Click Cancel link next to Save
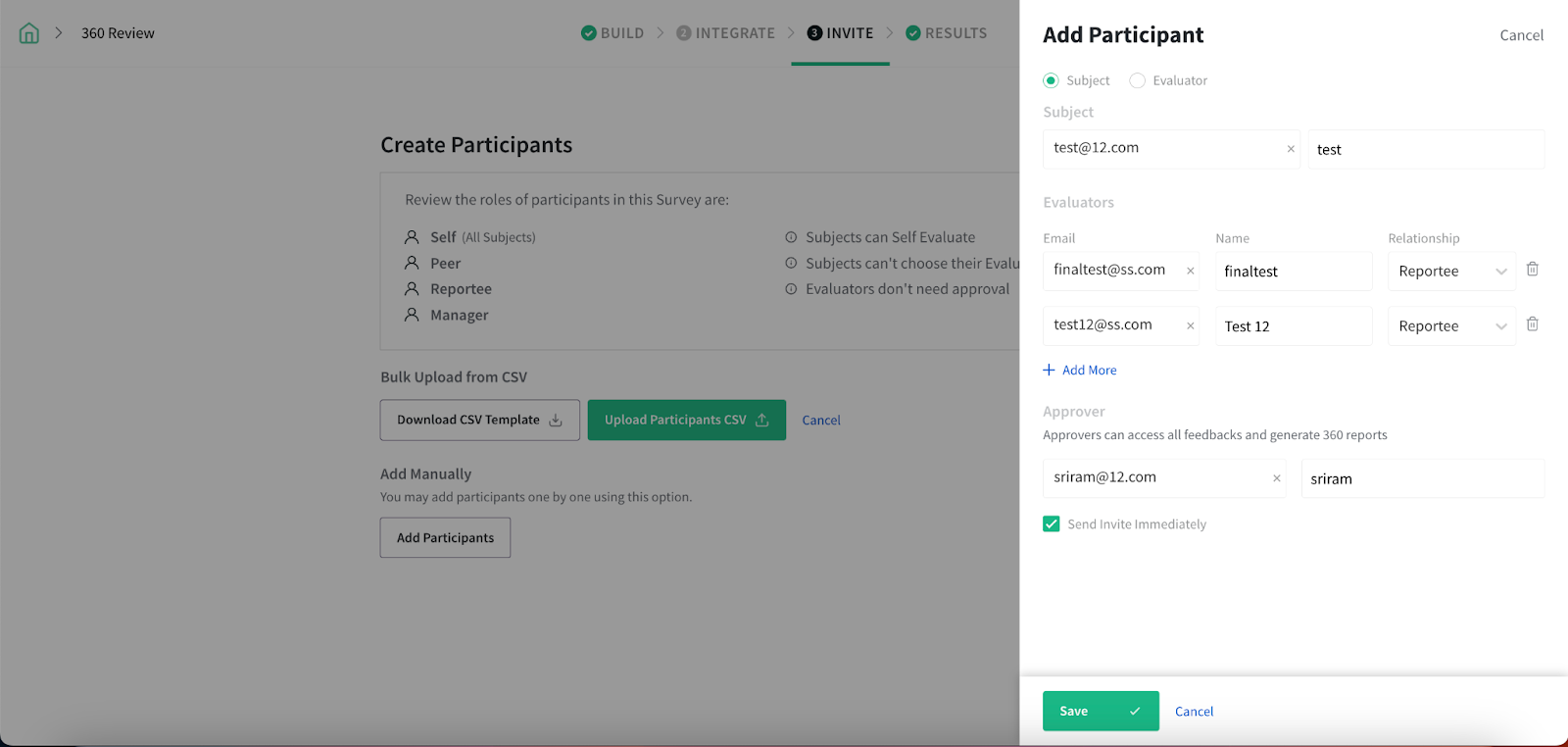The width and height of the screenshot is (1568, 747). coord(1194,712)
